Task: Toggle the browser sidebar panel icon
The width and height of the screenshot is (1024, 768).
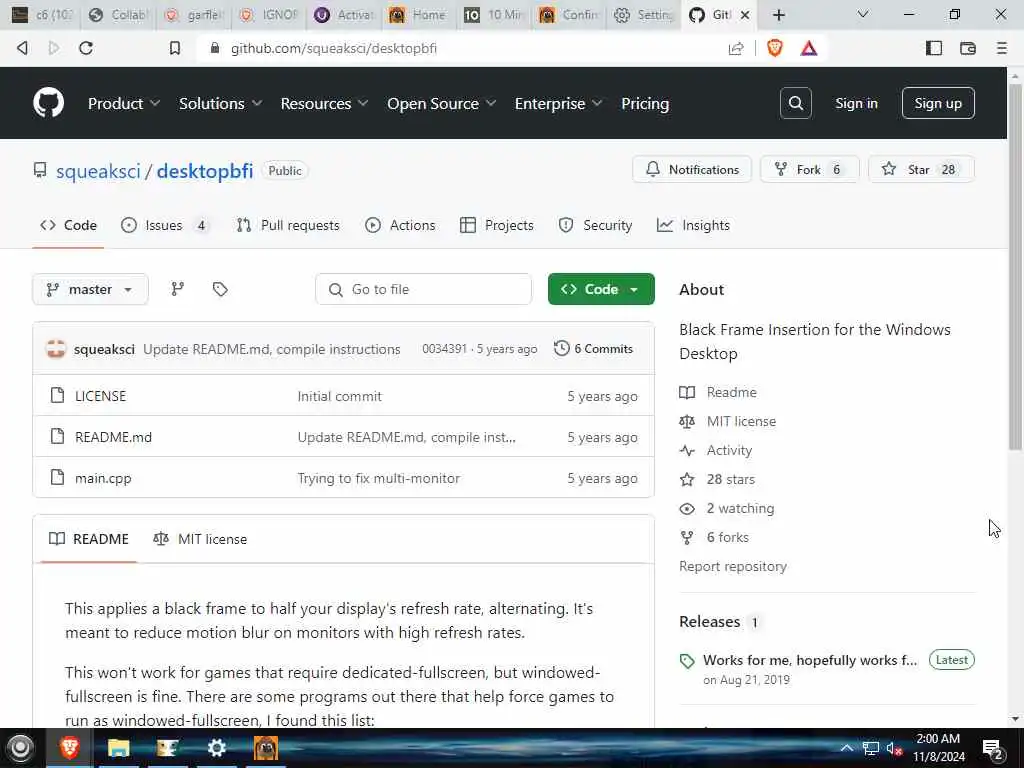Action: 934,48
